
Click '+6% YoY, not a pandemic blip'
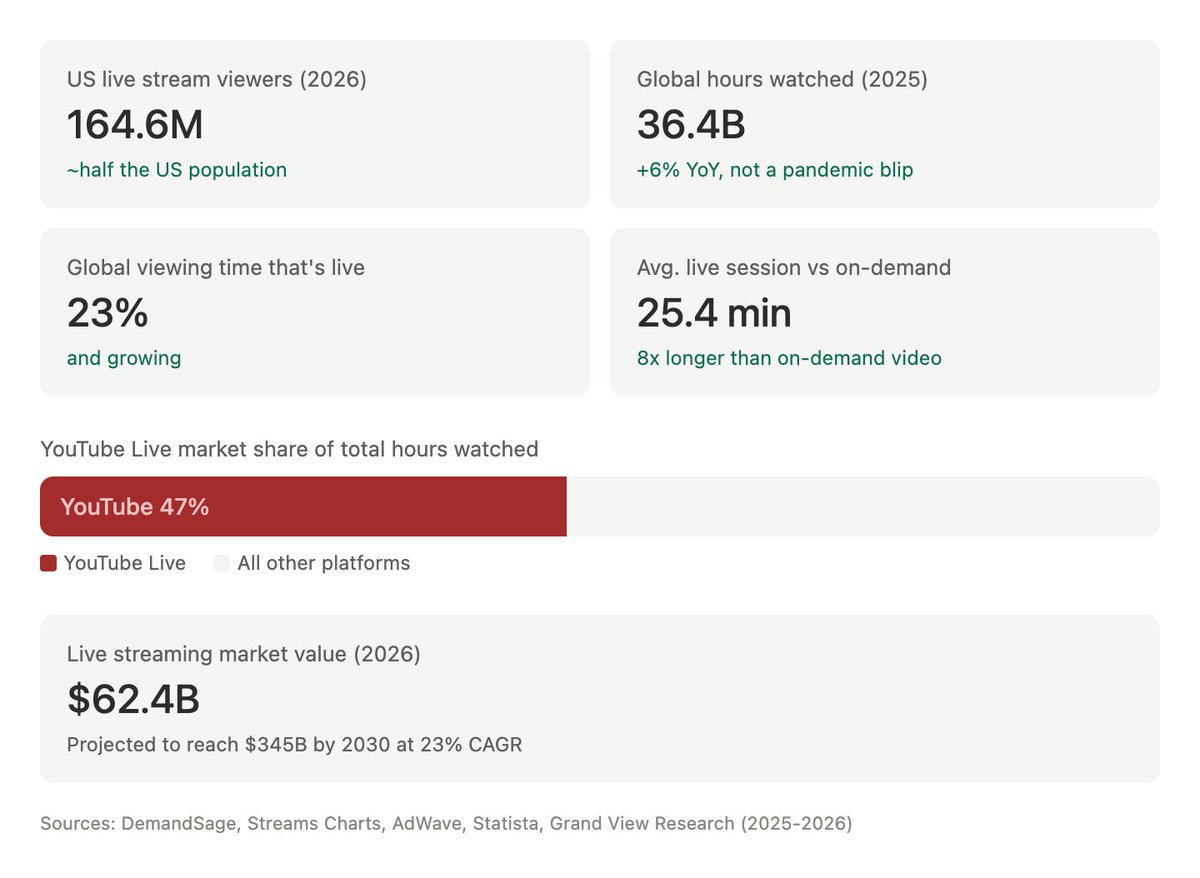[775, 170]
